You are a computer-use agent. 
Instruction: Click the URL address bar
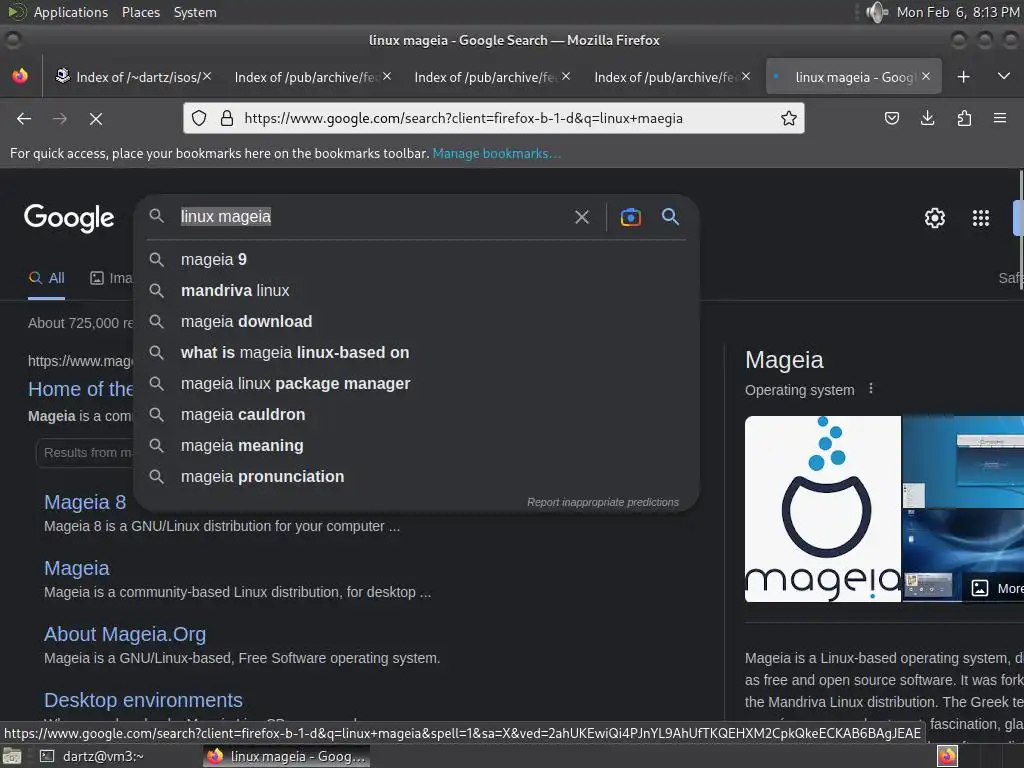click(x=495, y=118)
